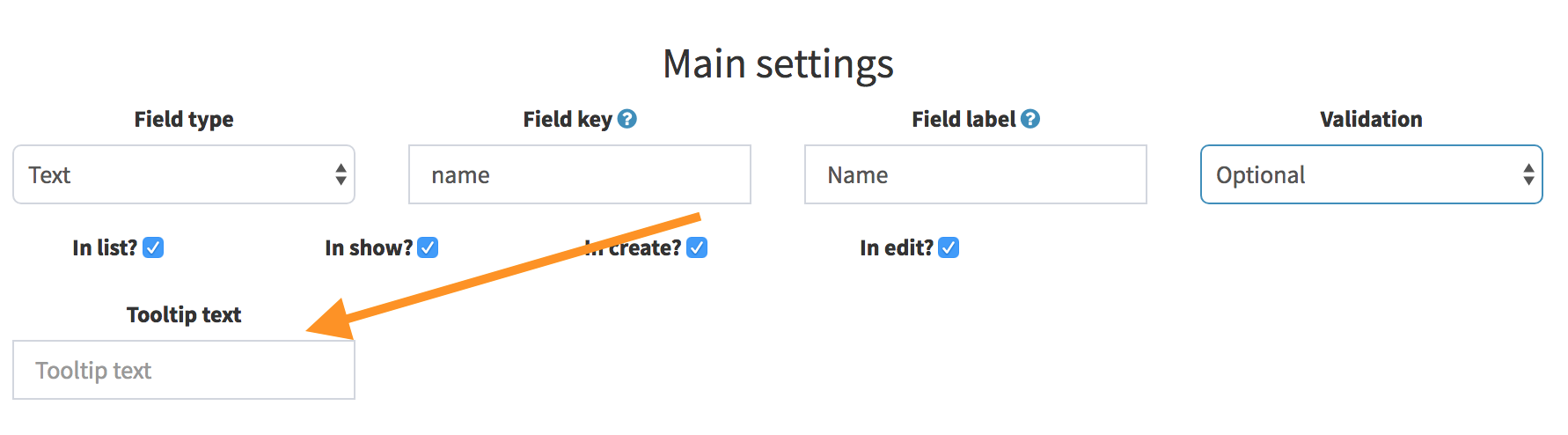Click the arrows on the Validation select
Viewport: 1568px width, 435px height.
point(1528,174)
